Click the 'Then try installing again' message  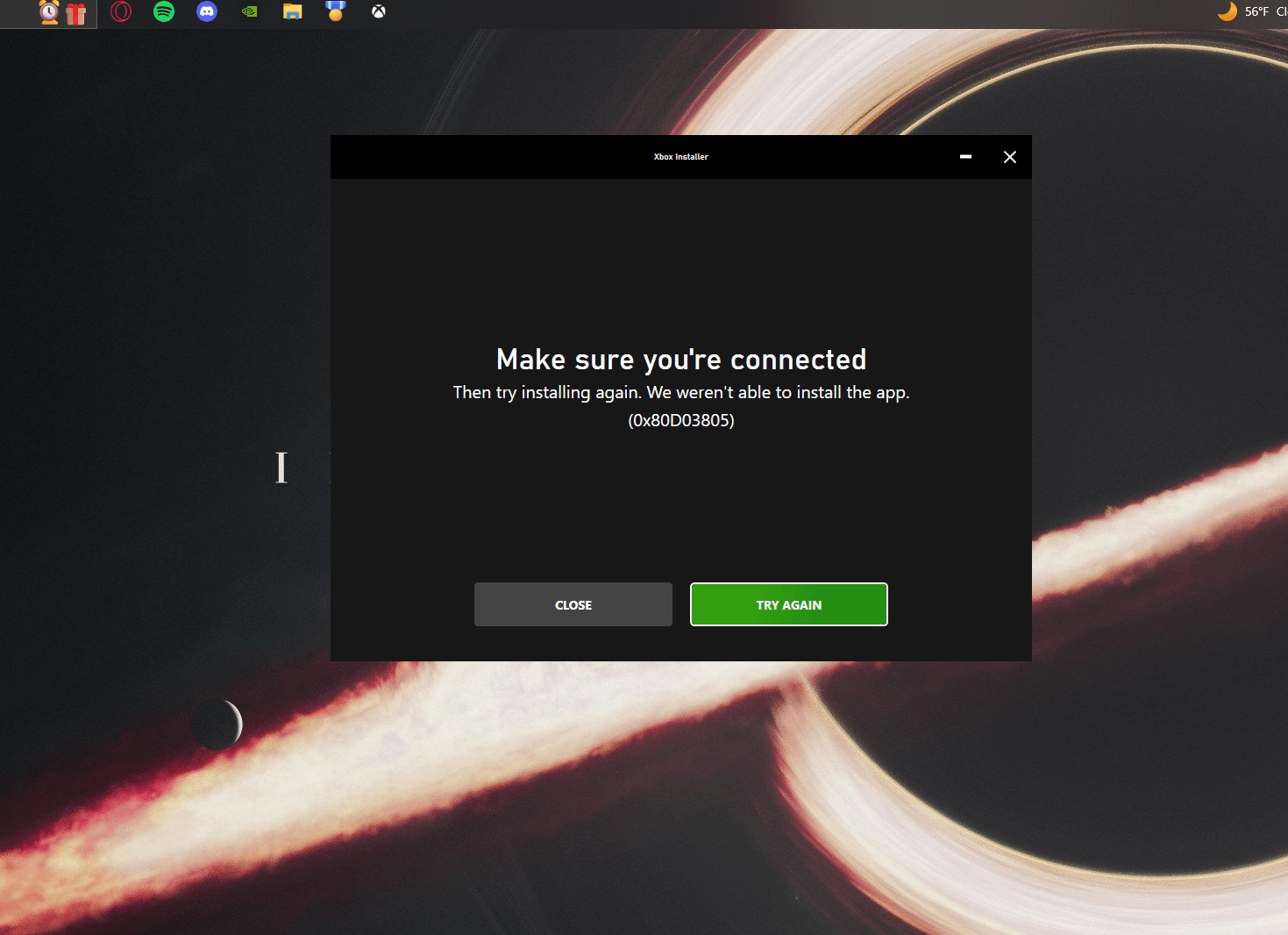click(x=681, y=392)
